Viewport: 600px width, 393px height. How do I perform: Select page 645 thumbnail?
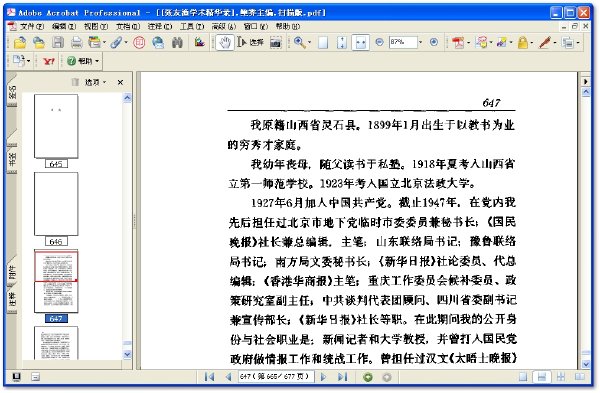click(x=56, y=126)
